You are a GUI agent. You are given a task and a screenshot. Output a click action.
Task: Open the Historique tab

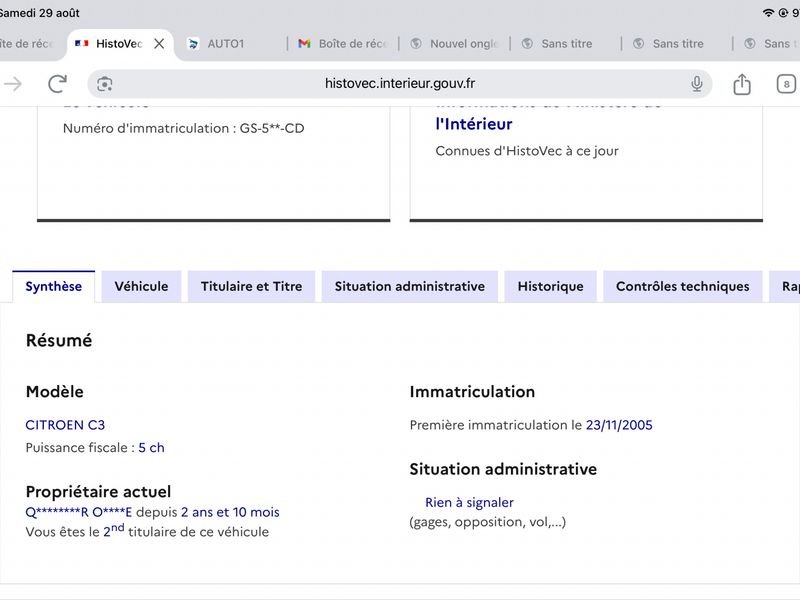pos(551,286)
